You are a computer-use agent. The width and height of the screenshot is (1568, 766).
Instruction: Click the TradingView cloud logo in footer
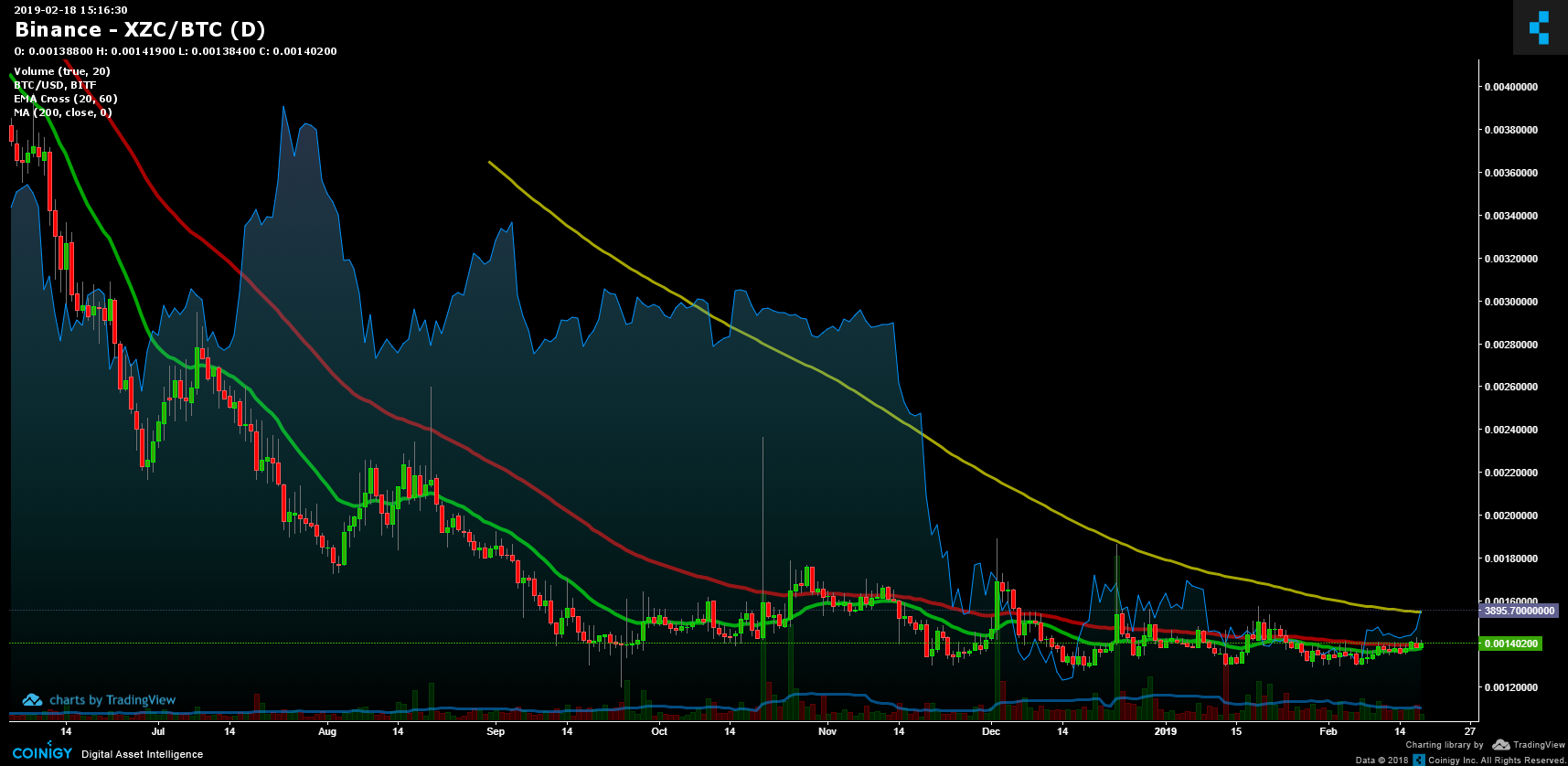(1501, 745)
